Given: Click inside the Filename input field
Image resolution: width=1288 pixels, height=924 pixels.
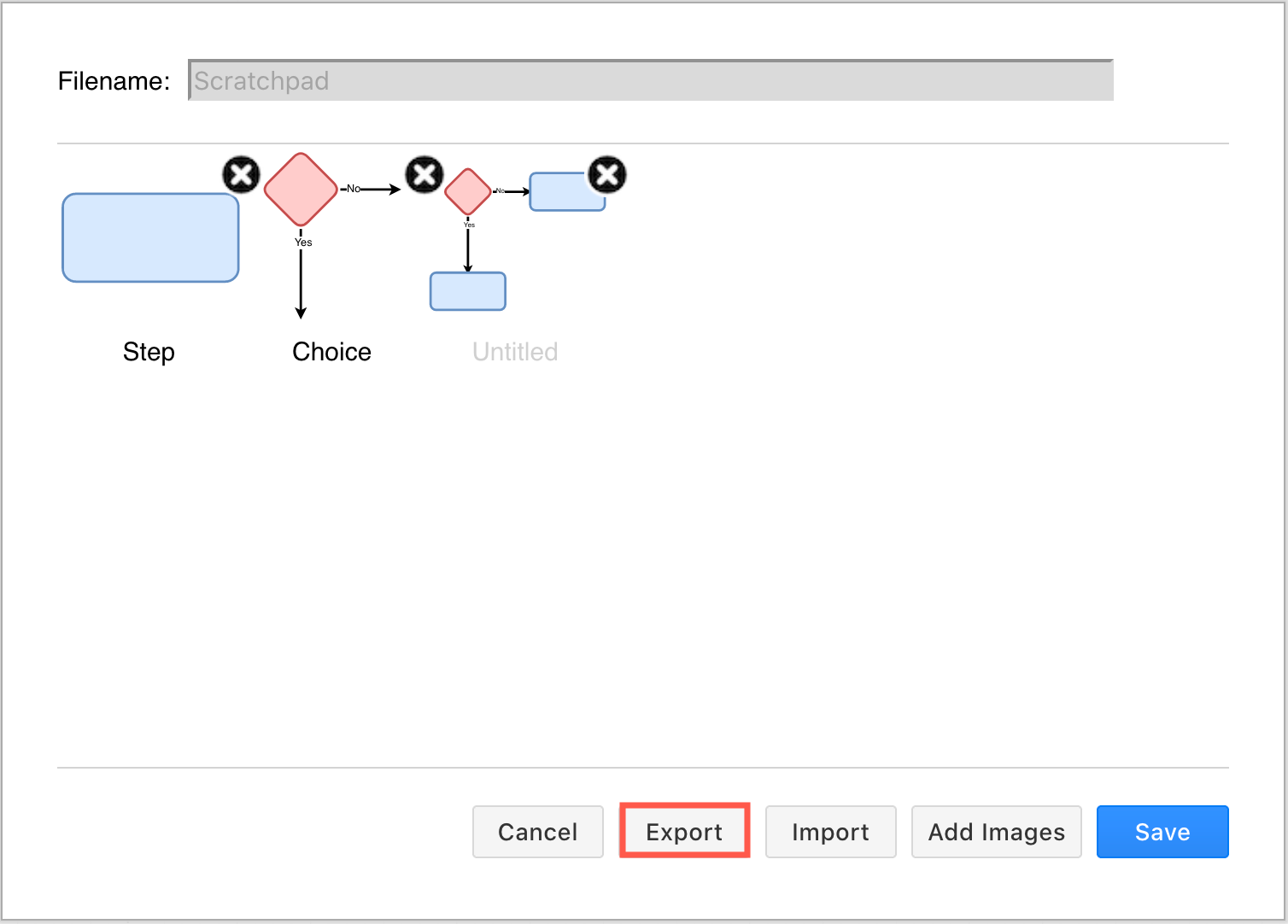Looking at the screenshot, I should (x=649, y=80).
